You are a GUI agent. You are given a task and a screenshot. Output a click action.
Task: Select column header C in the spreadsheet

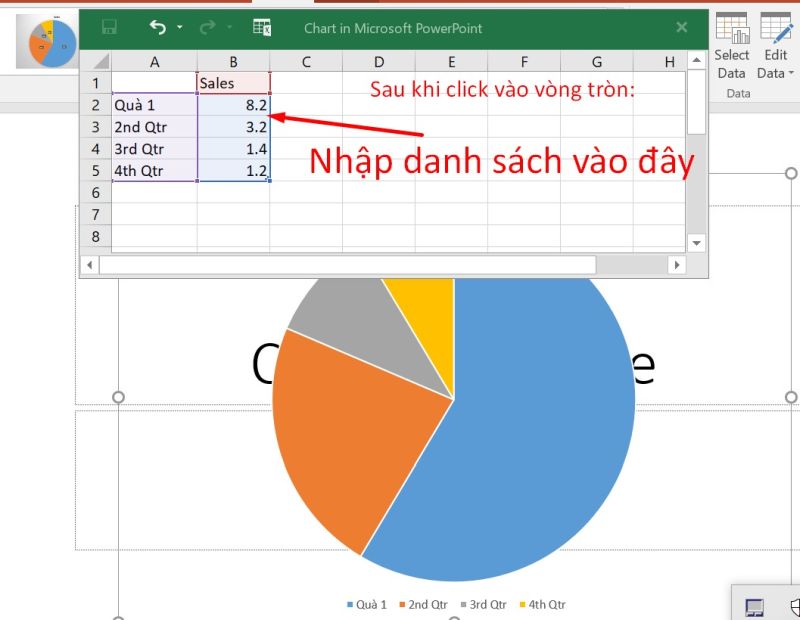[x=306, y=62]
